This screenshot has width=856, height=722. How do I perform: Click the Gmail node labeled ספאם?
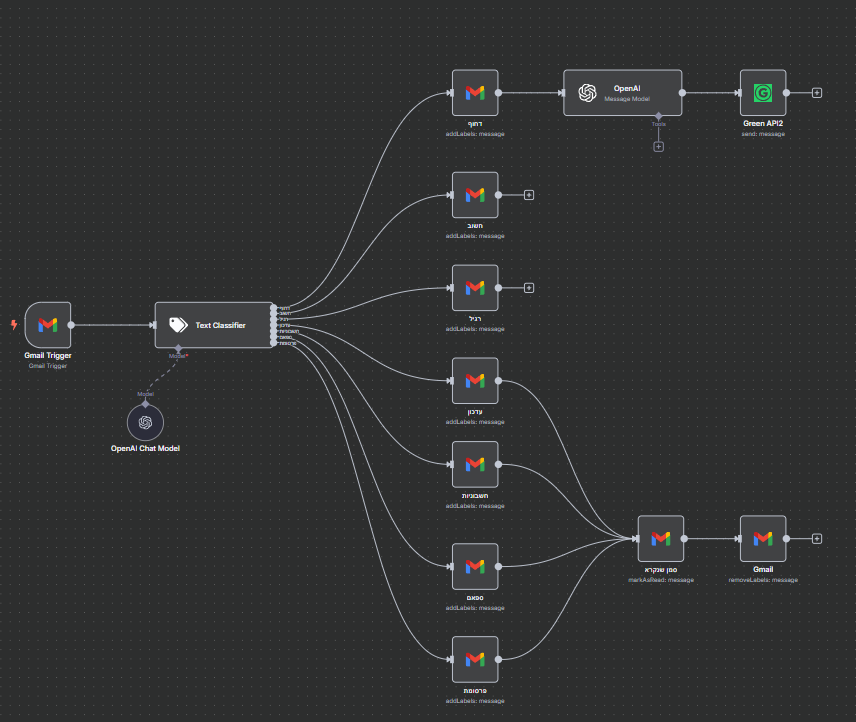click(x=475, y=566)
